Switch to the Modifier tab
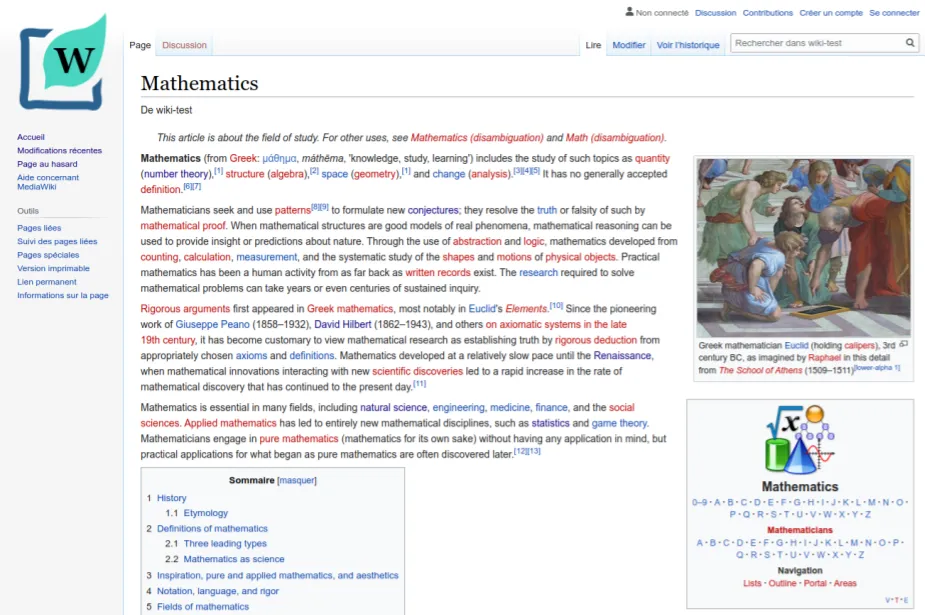The height and width of the screenshot is (615, 925). (628, 45)
